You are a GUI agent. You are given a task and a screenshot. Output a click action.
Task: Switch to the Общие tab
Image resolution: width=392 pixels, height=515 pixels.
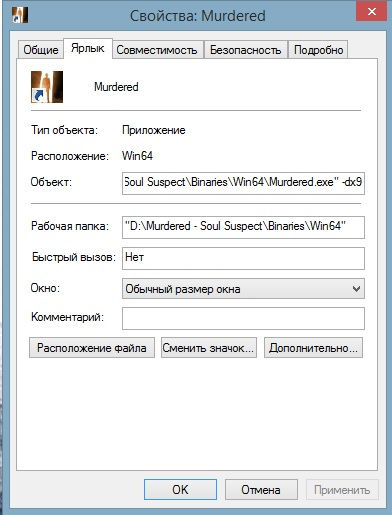(41, 50)
